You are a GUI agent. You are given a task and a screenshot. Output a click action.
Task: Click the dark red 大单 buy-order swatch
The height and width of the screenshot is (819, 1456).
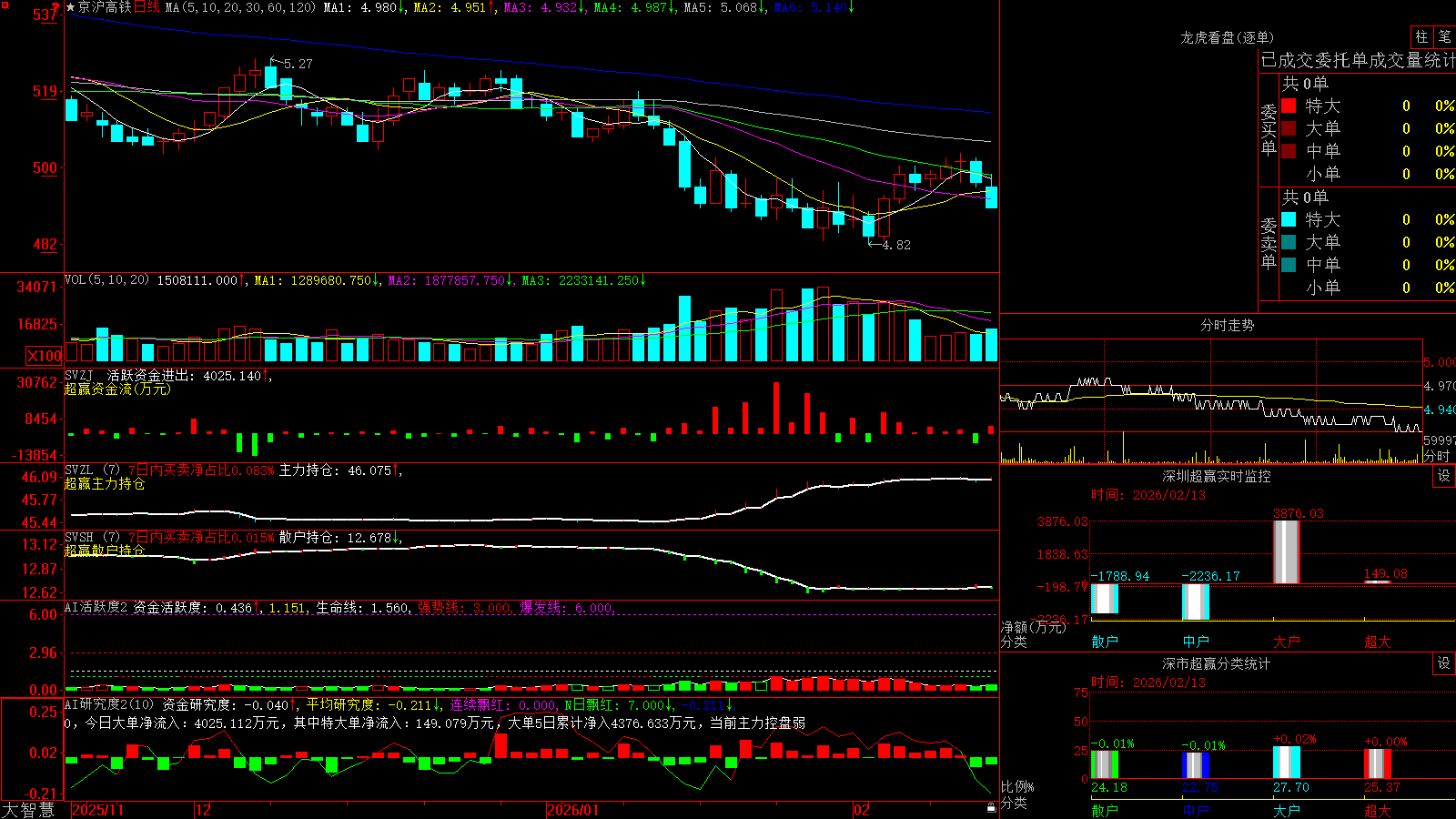click(1289, 128)
